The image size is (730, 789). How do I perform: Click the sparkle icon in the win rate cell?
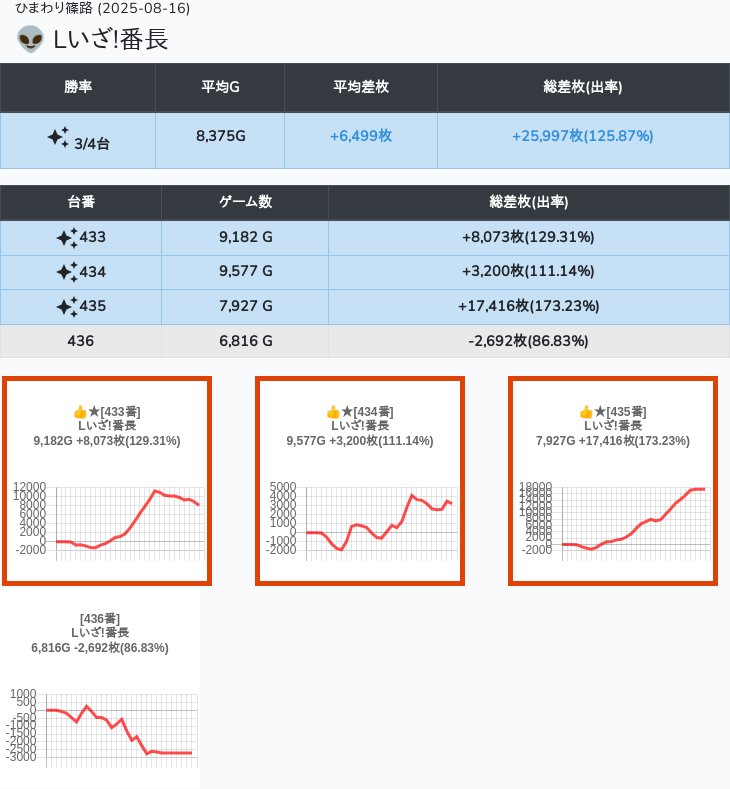pyautogui.click(x=58, y=137)
